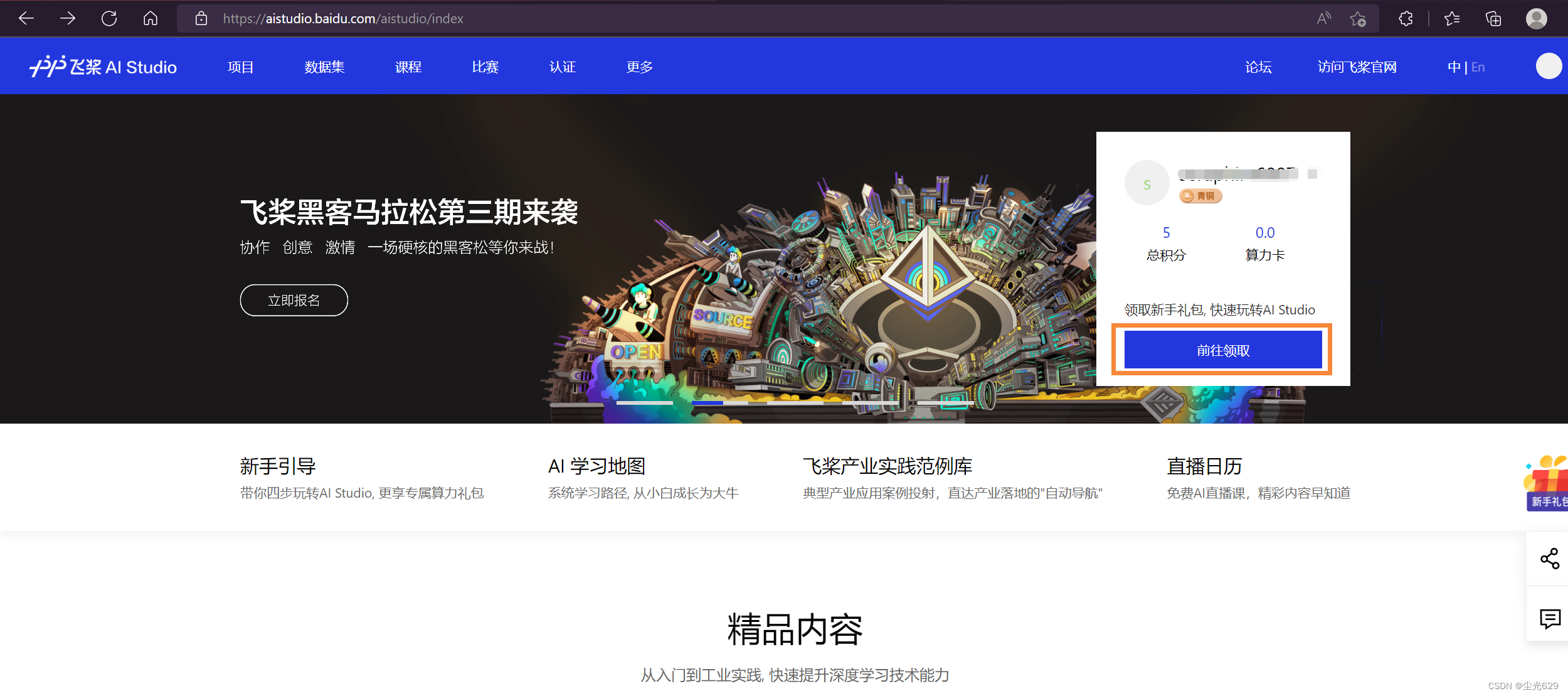Open the 直播日历 section
Screen dimensions: 1568x696
pyautogui.click(x=1259, y=478)
